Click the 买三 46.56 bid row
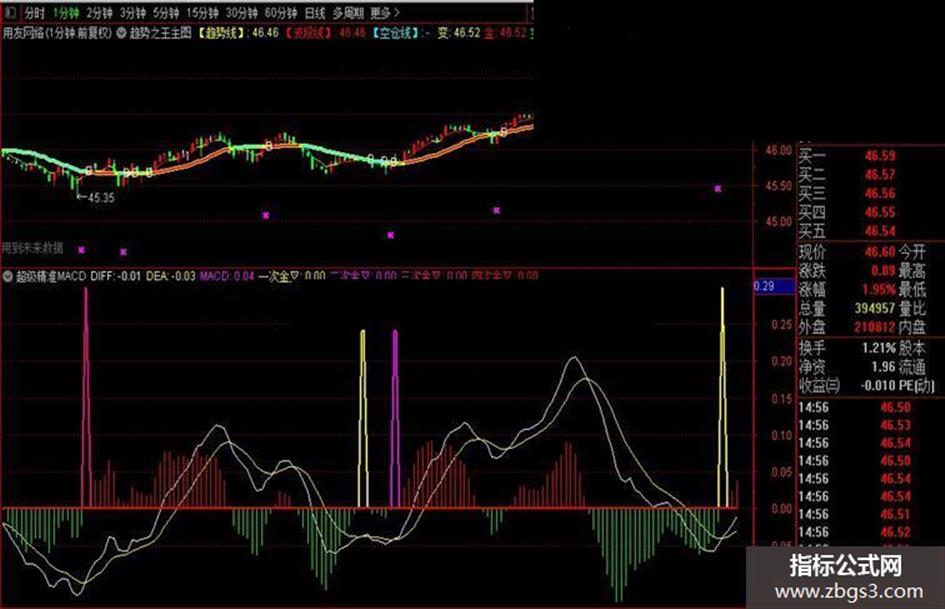Image resolution: width=945 pixels, height=609 pixels. [x=847, y=194]
